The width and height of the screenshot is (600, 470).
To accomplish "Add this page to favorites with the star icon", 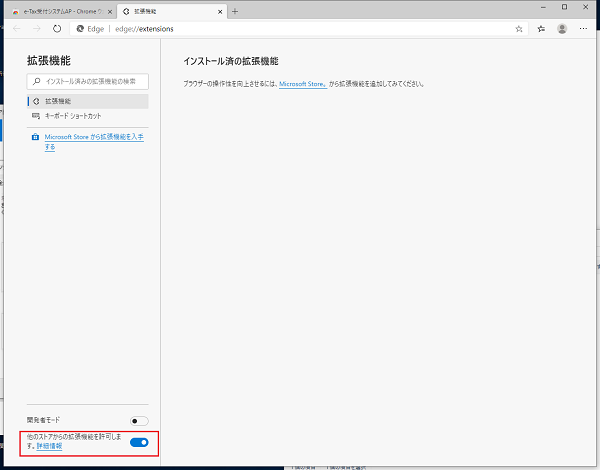I will 519,29.
